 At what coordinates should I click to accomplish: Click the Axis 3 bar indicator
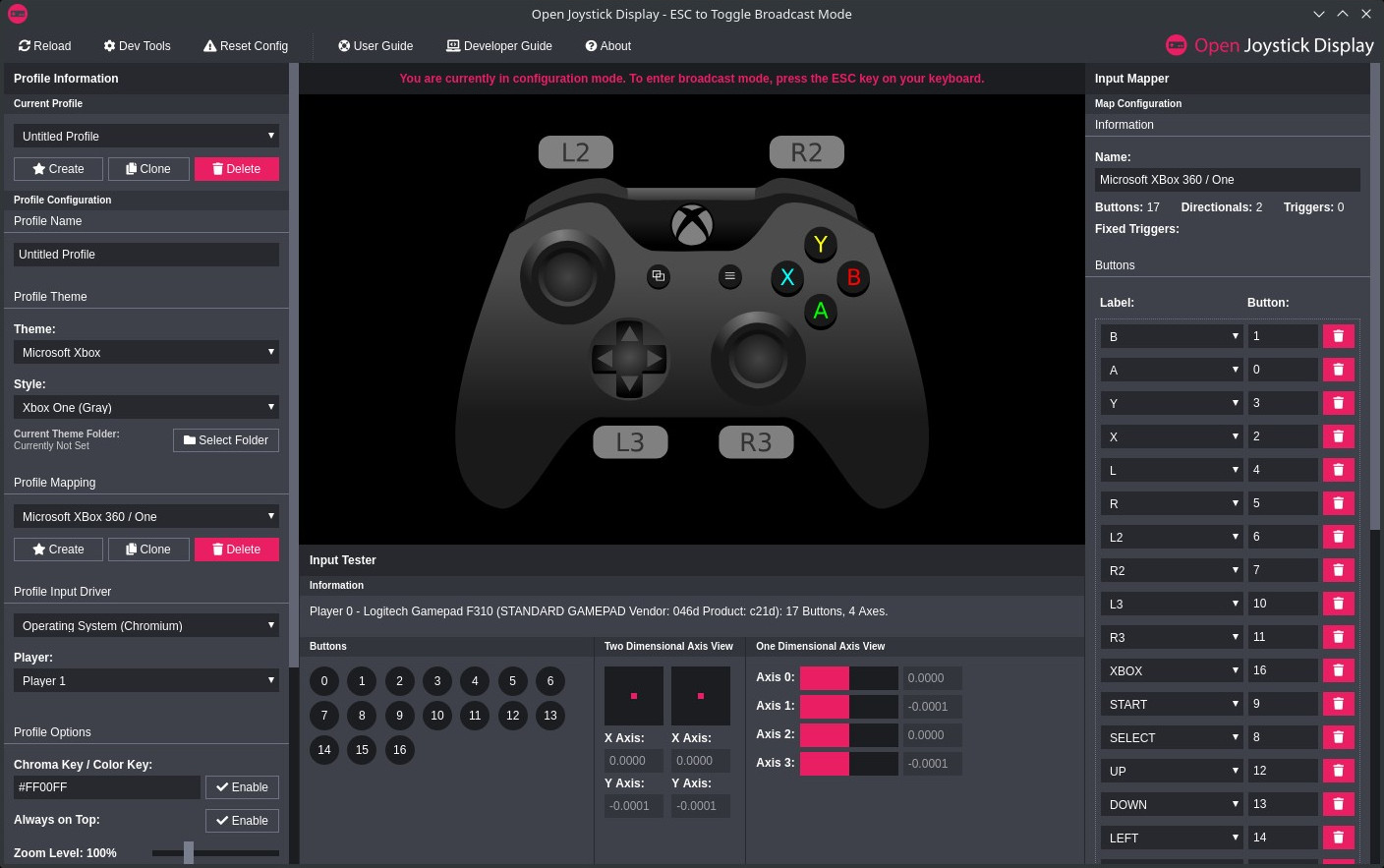pyautogui.click(x=849, y=764)
